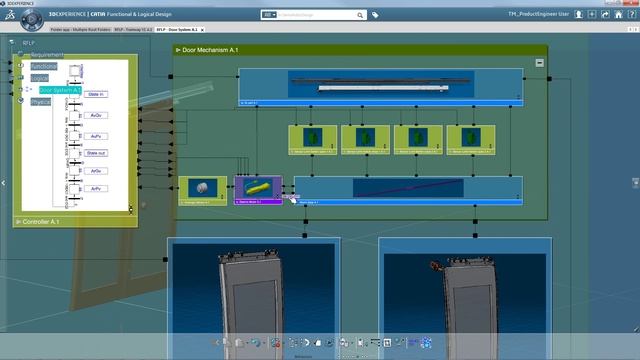Select the right door 3D preview block

465,298
